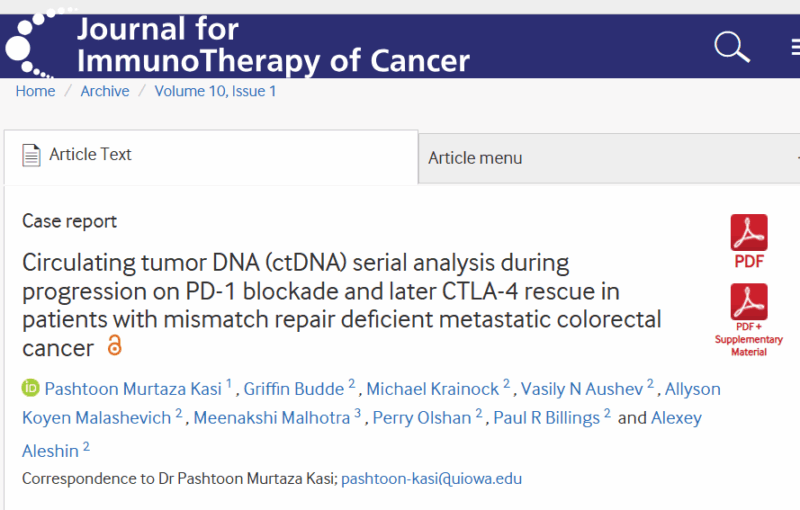Viewport: 800px width, 510px height.
Task: Download the article PDF icon
Action: coord(748,241)
